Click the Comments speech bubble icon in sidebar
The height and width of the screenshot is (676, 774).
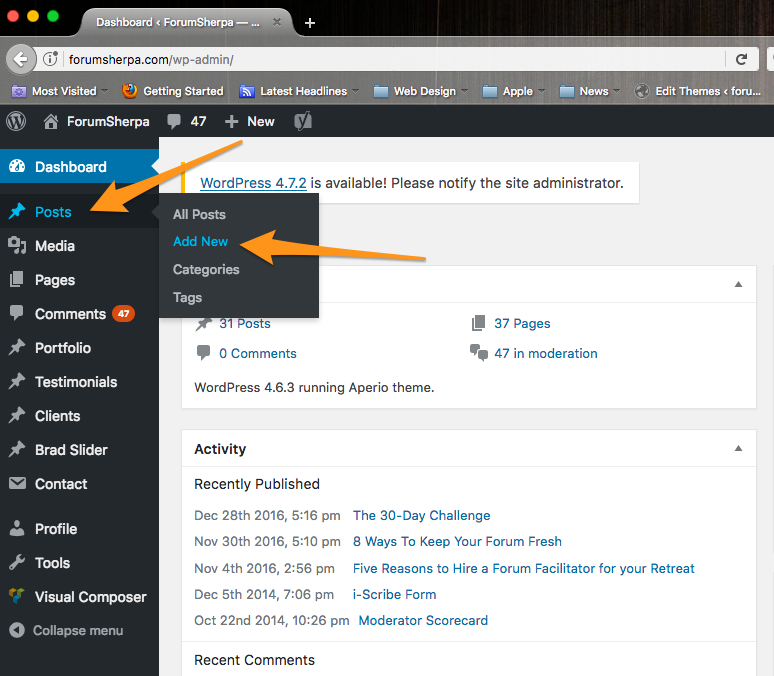17,313
